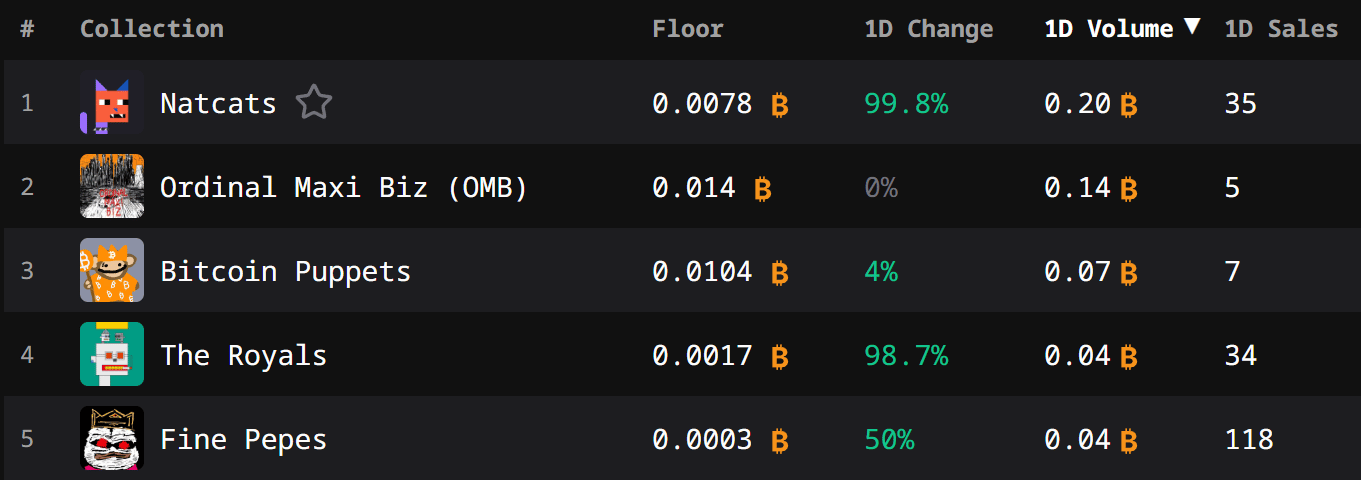Click the Bitcoin icon in The Royals volume
The height and width of the screenshot is (480, 1361).
[1129, 356]
